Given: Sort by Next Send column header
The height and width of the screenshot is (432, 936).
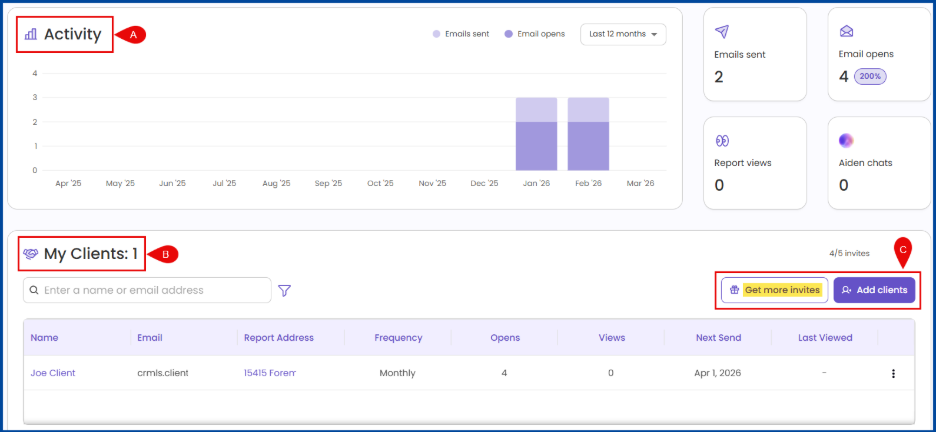Looking at the screenshot, I should (x=718, y=338).
